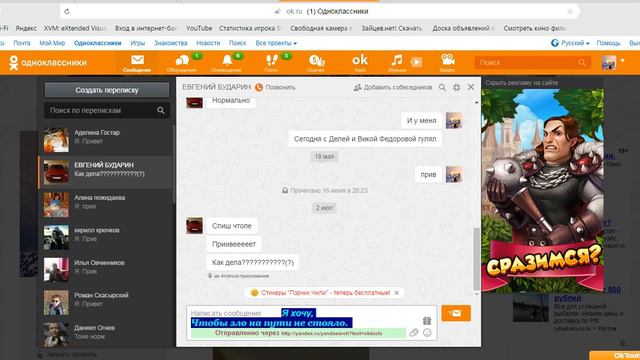Open conversation with Илья Овчинников

coord(106,269)
